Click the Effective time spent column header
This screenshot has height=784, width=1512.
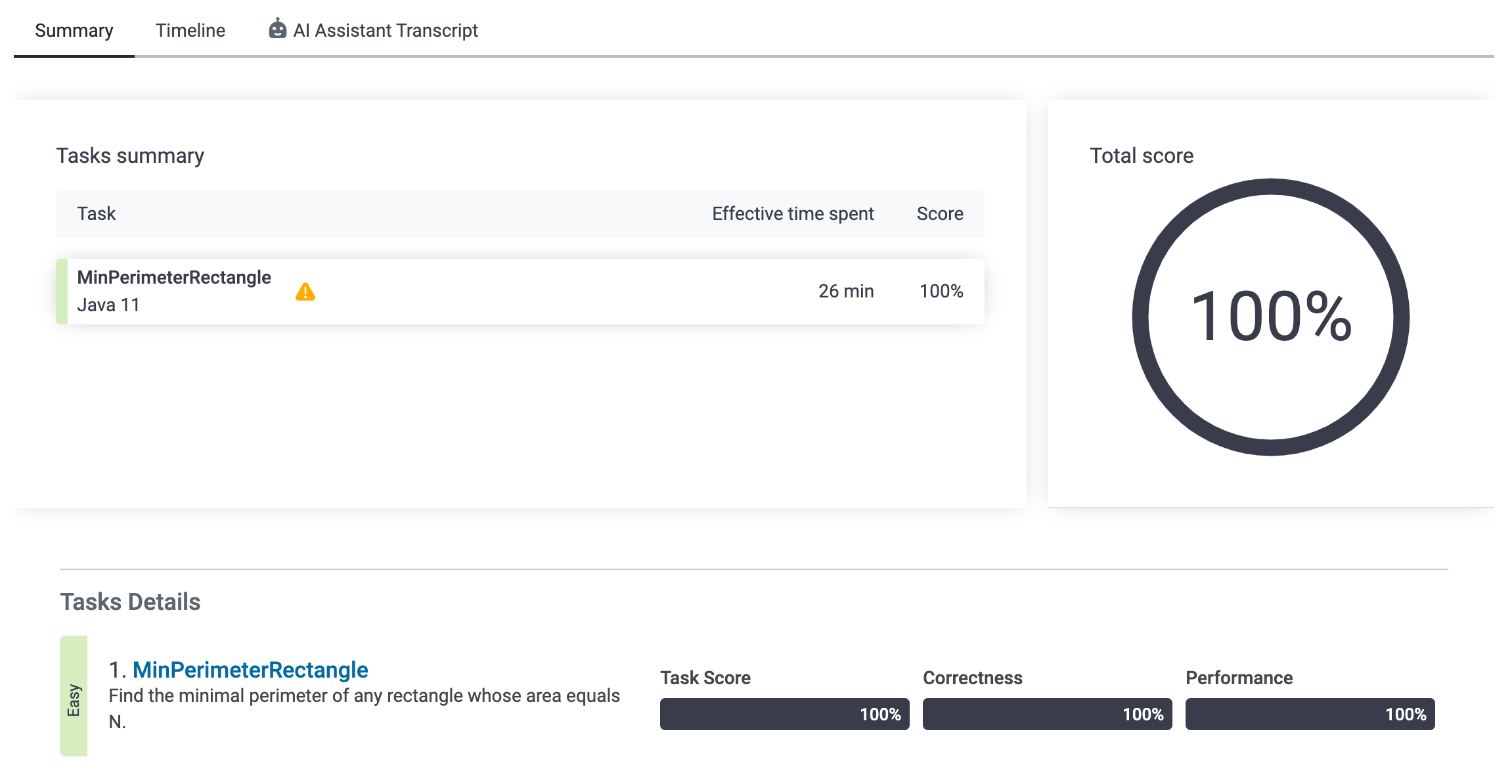tap(792, 214)
